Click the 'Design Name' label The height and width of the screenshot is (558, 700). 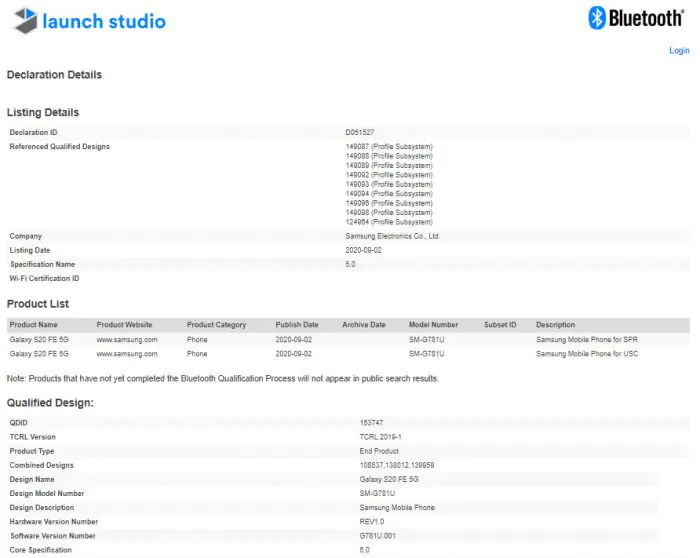click(x=32, y=479)
